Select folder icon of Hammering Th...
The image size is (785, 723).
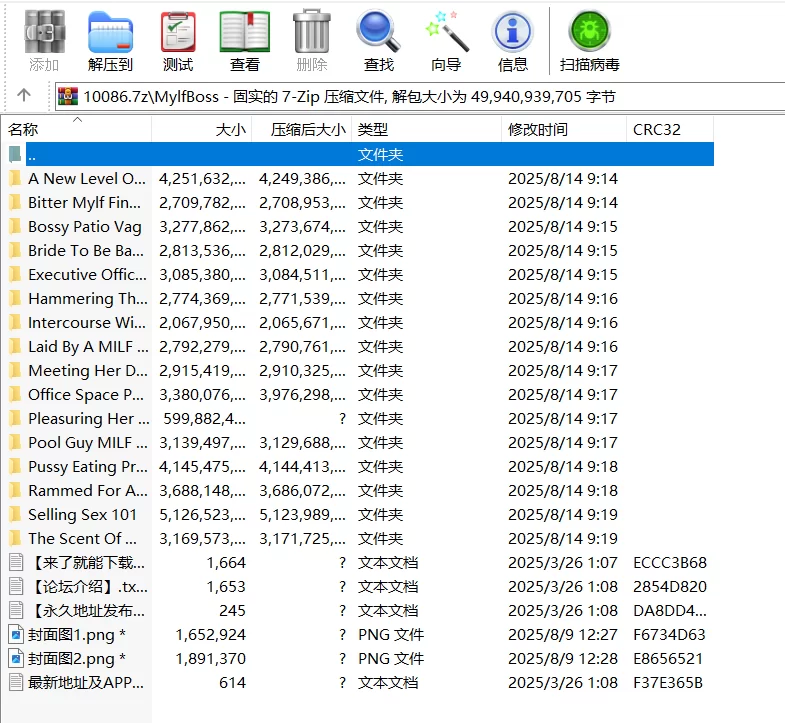(x=16, y=298)
